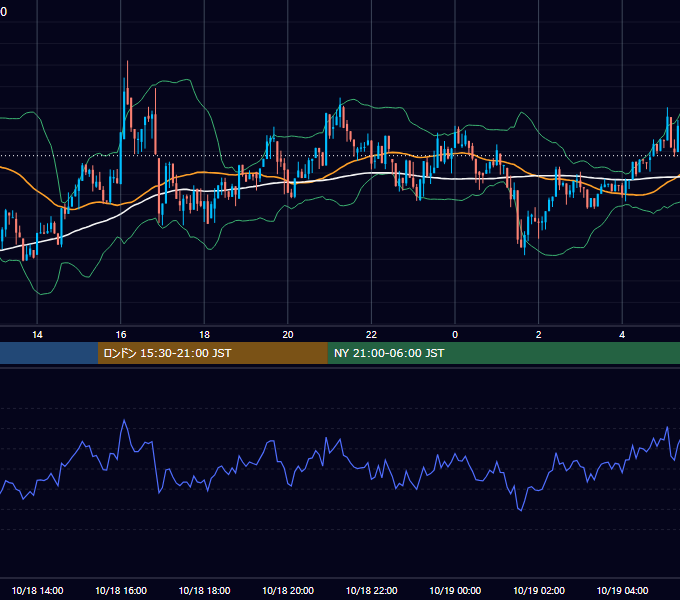The width and height of the screenshot is (680, 600).
Task: Click the 10/18 14:00 date label
Action: (37, 590)
